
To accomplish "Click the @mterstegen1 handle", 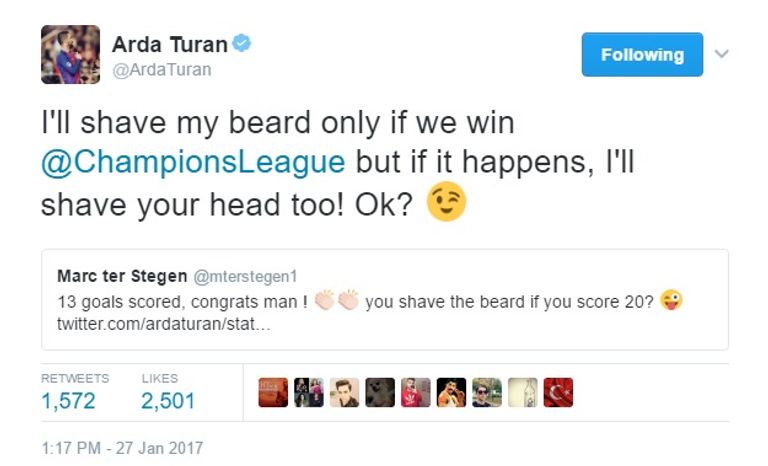I will [x=245, y=277].
